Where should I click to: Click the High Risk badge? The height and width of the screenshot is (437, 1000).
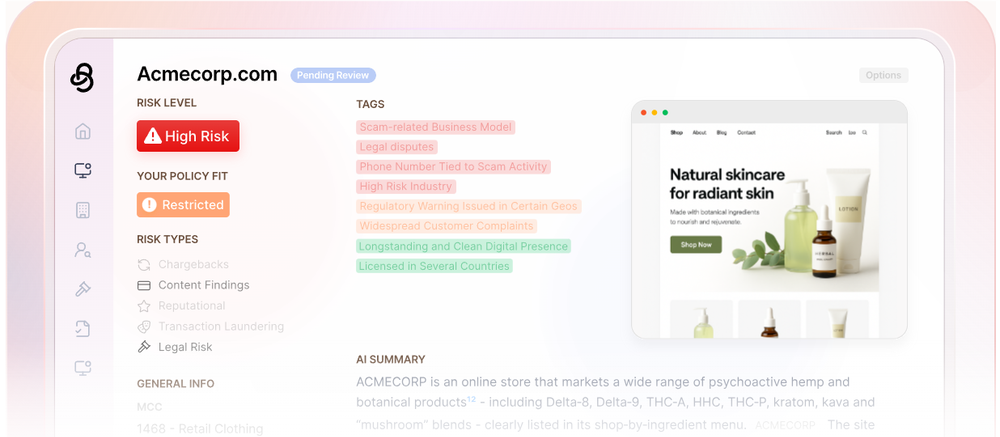point(188,136)
